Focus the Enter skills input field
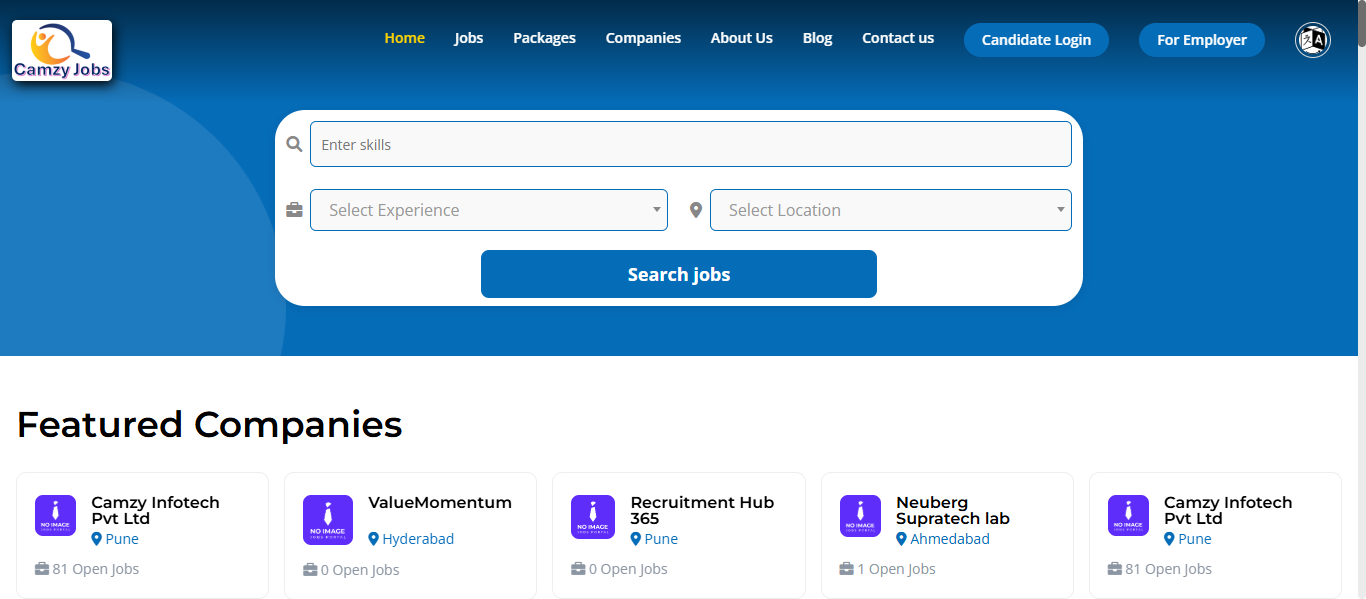Viewport: 1366px width, 599px height. [691, 144]
